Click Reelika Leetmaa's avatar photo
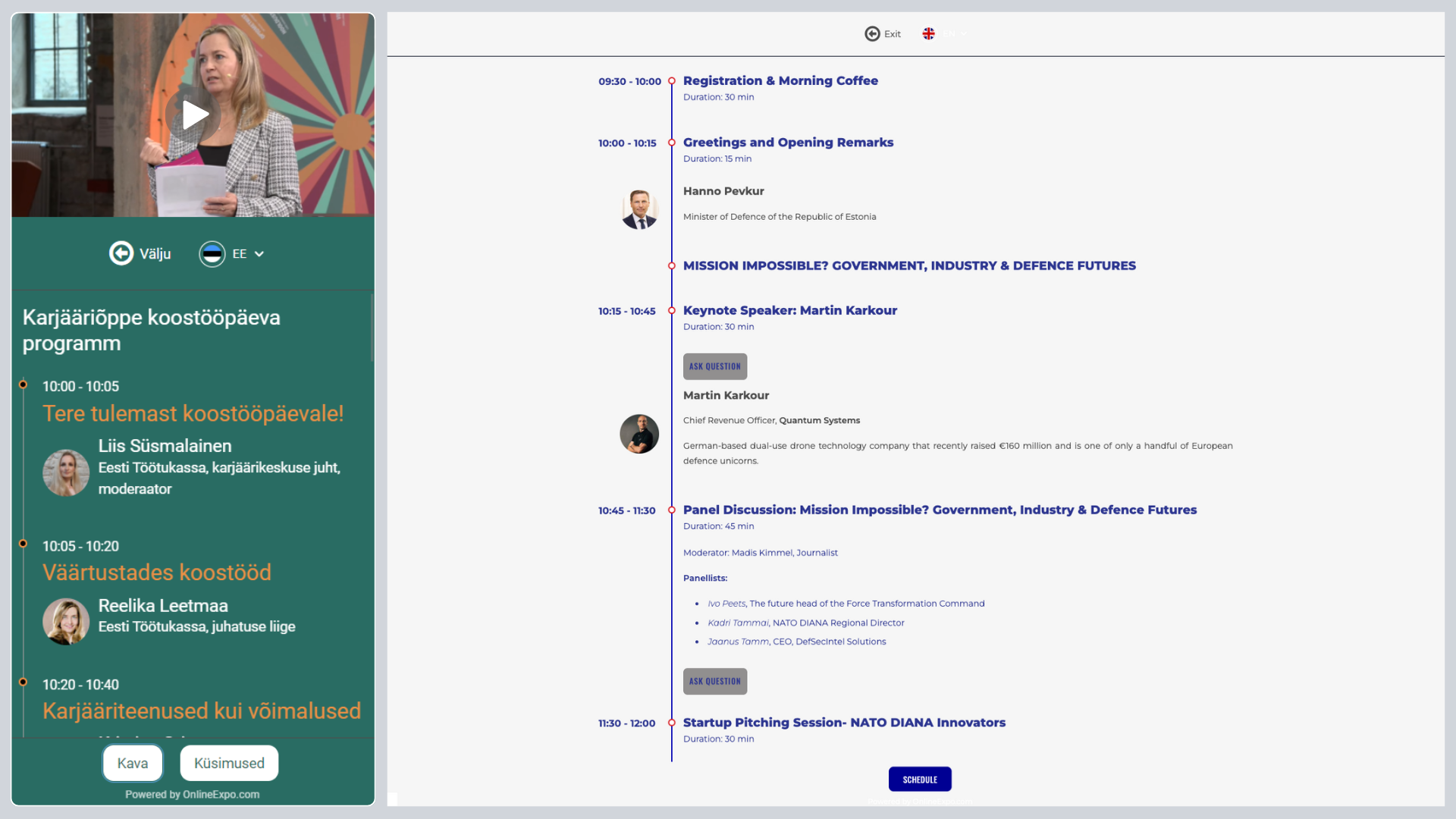This screenshot has height=819, width=1456. pos(66,621)
